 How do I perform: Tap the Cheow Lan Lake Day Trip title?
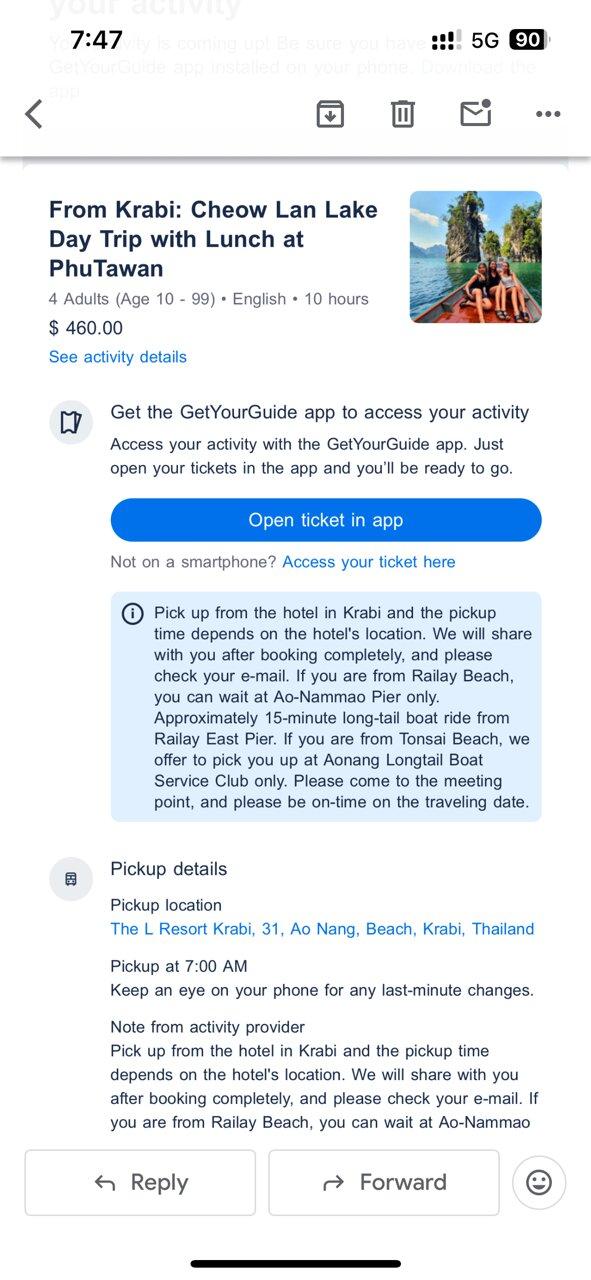click(213, 239)
